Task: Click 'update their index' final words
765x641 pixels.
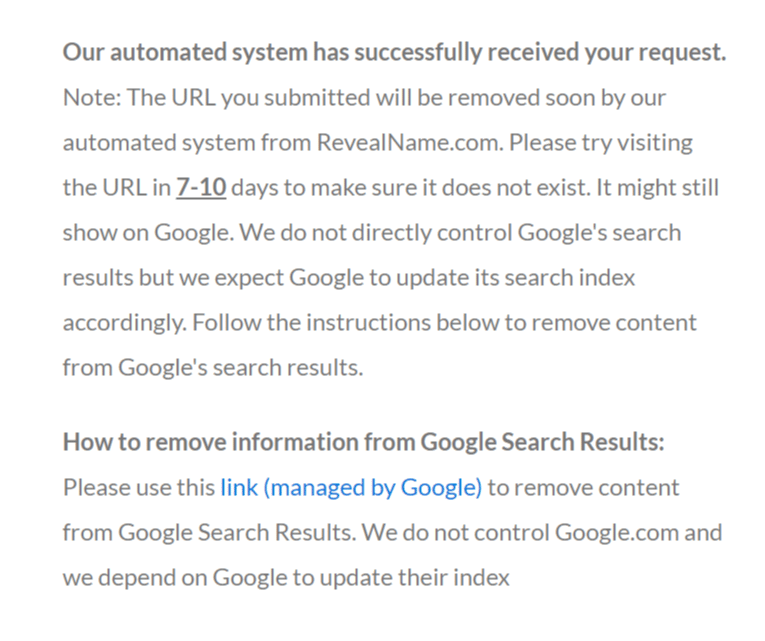Action: point(415,578)
